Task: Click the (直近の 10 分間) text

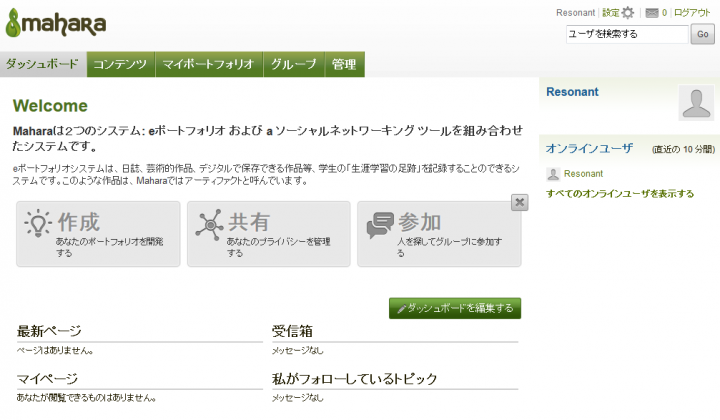Action: 683,149
